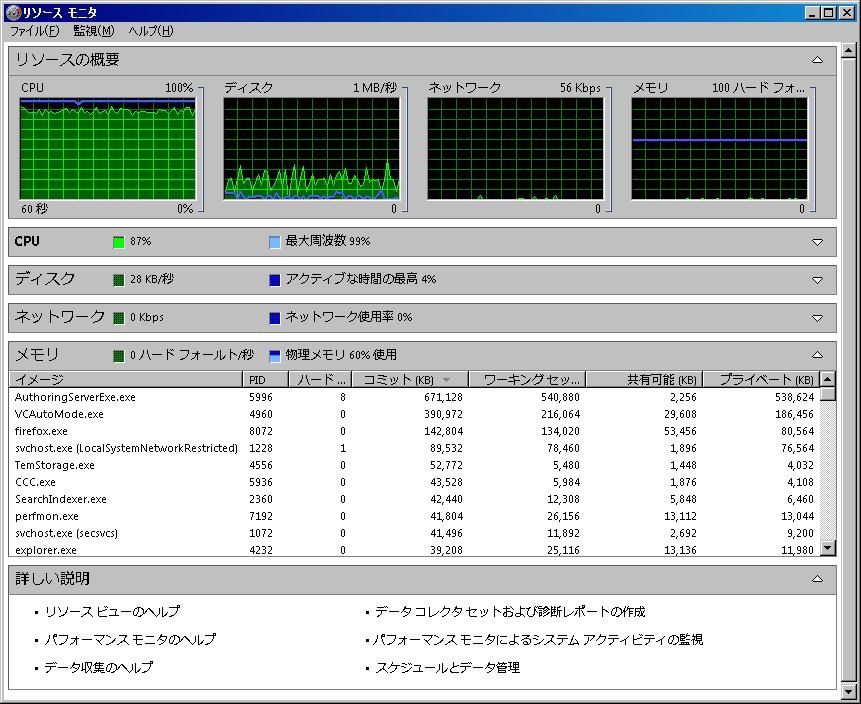Screen dimensions: 861x704
Task: Collapse the メモリ section arrow
Action: (817, 355)
